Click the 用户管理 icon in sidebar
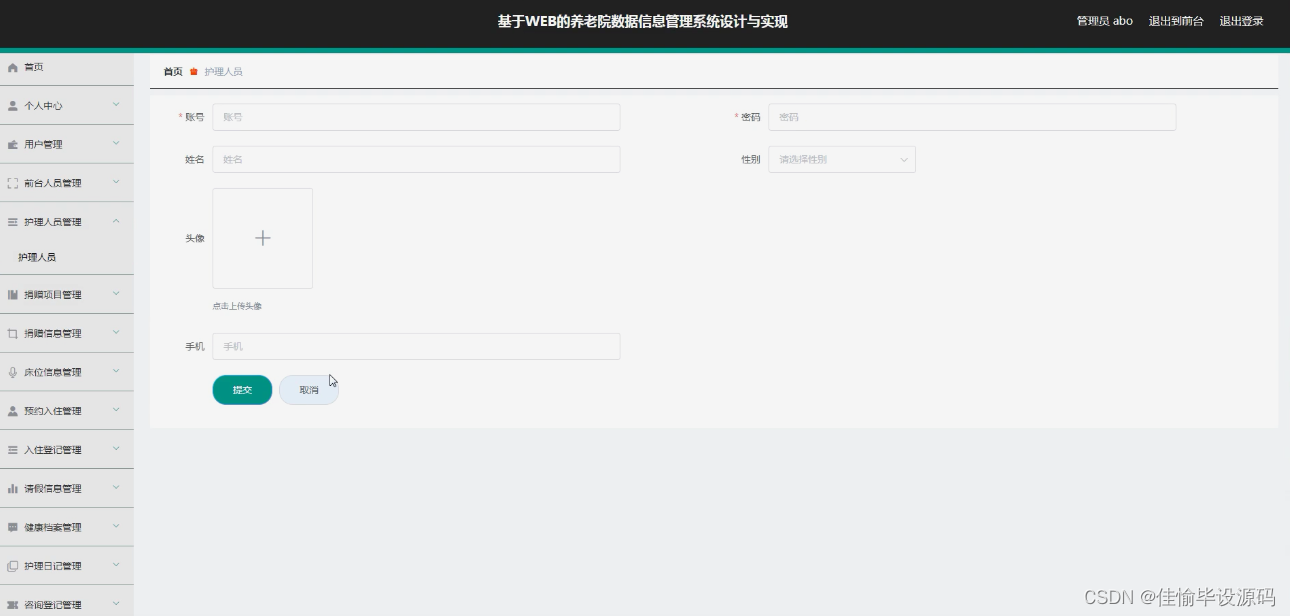Screen dimensions: 1290x616 pos(12,144)
